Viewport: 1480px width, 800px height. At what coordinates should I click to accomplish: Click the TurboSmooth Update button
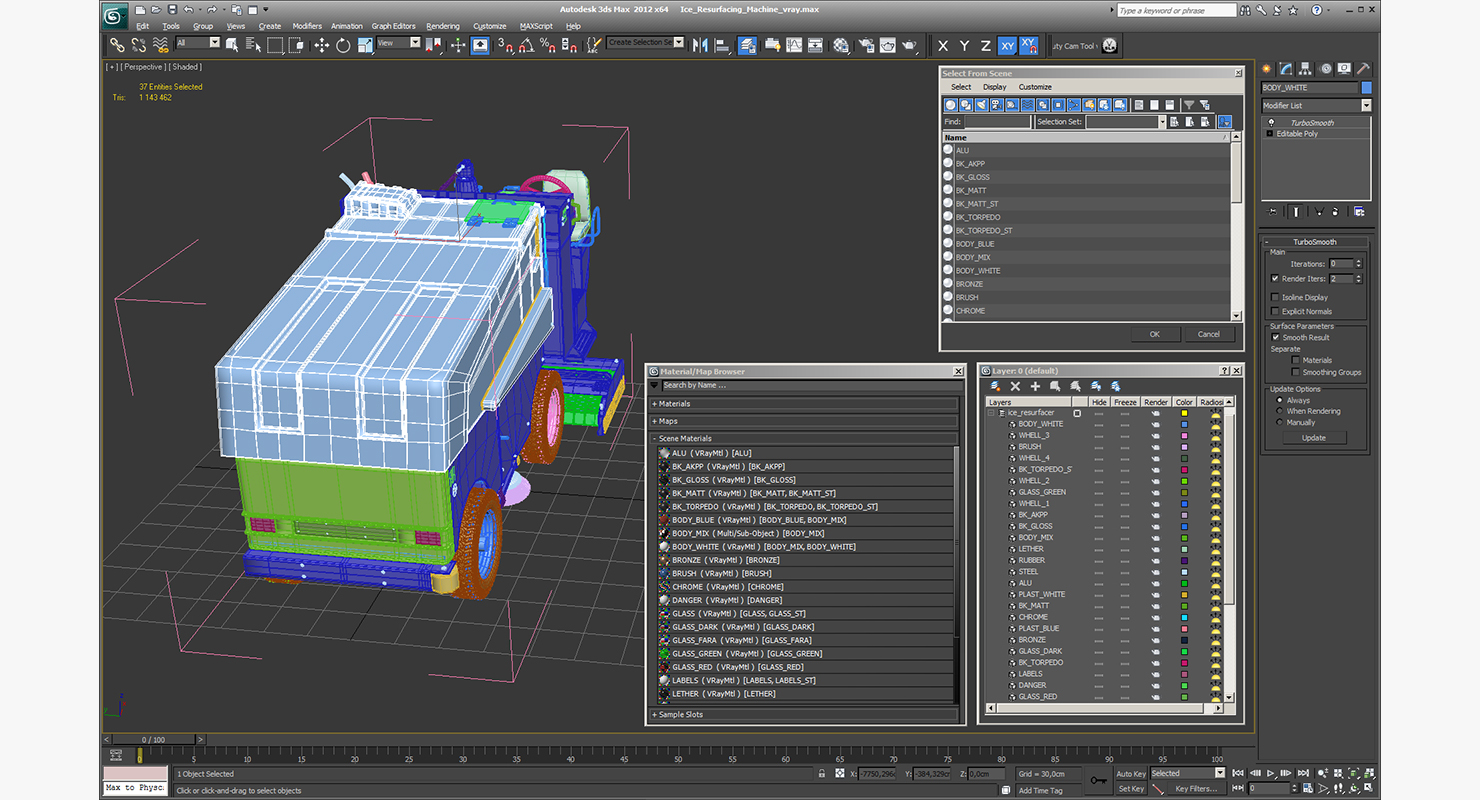pyautogui.click(x=1314, y=437)
